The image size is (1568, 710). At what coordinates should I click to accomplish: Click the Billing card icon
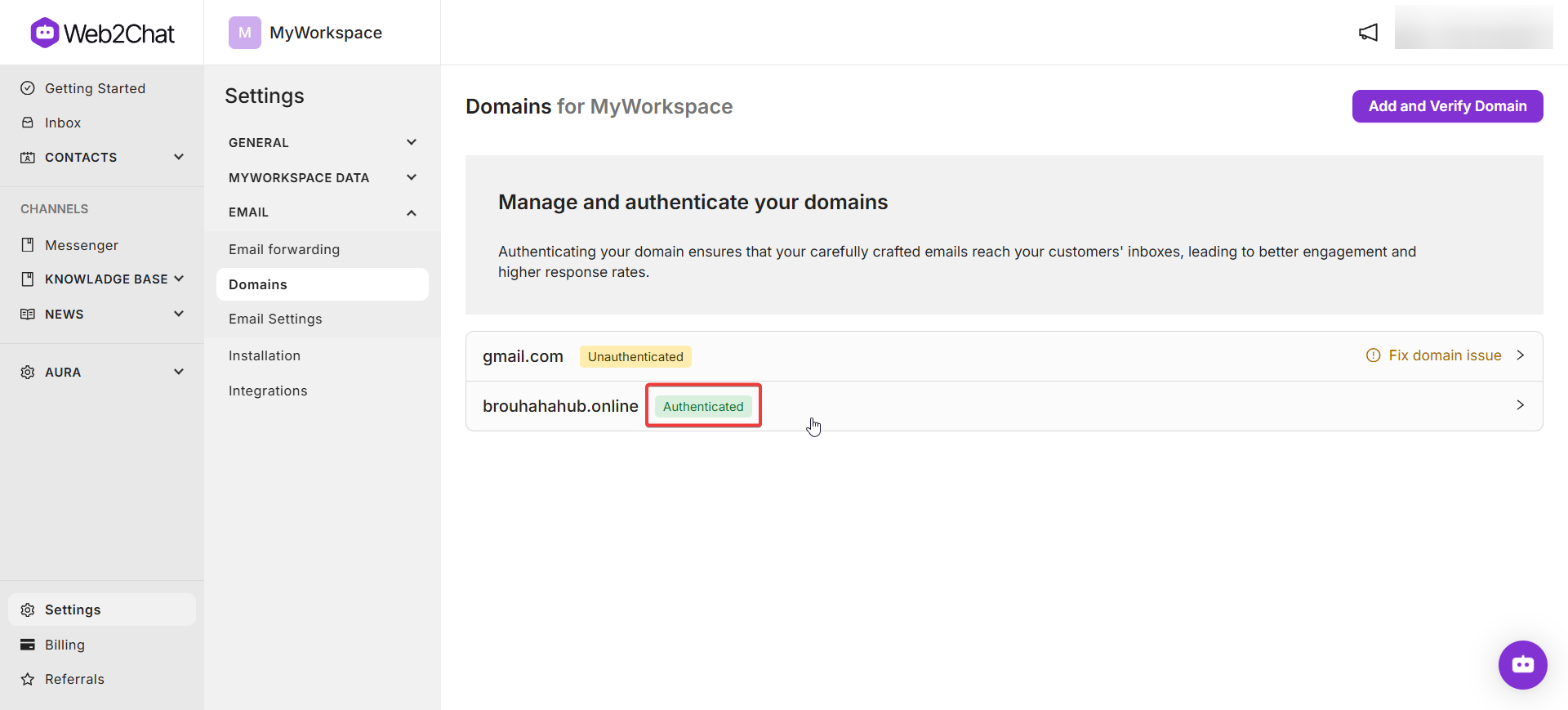click(28, 645)
